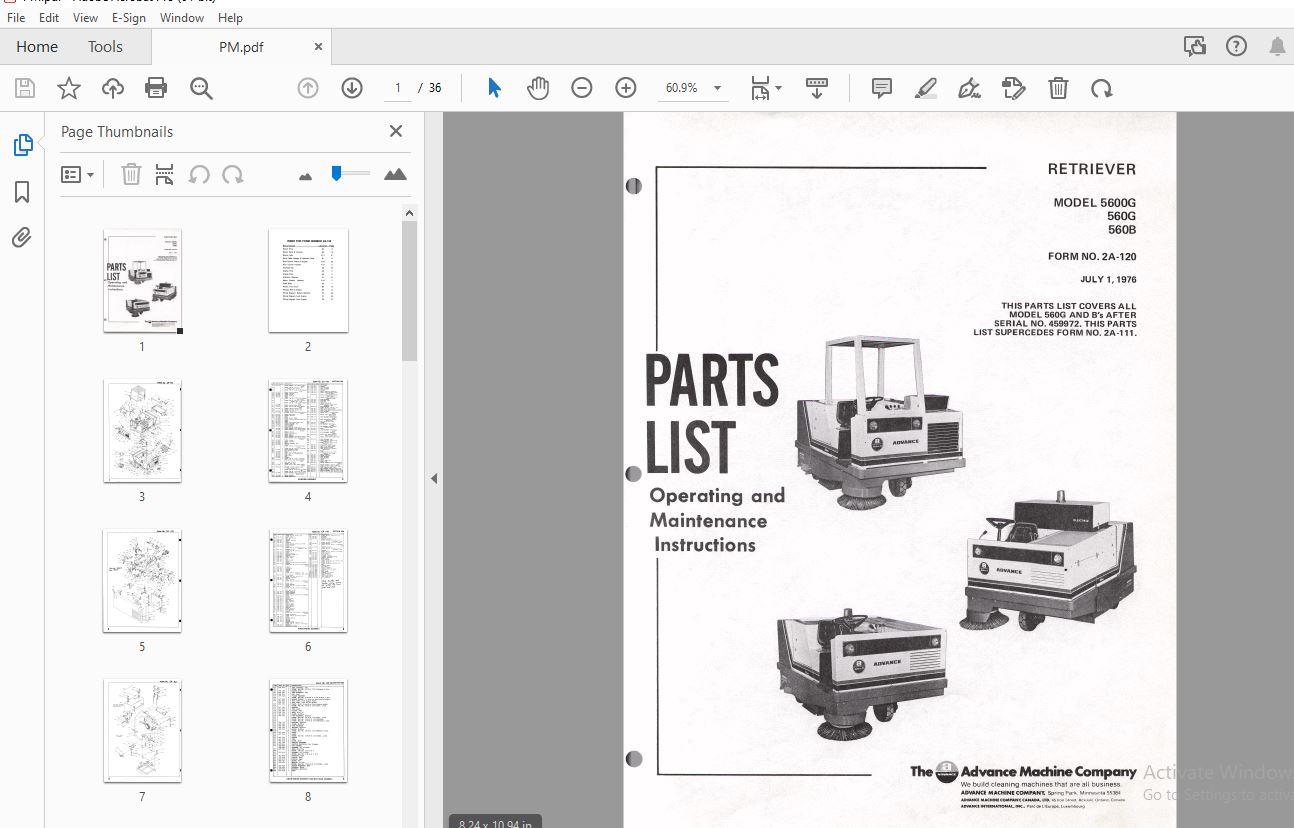This screenshot has height=828, width=1294.
Task: Open the Edit menu
Action: (x=49, y=17)
